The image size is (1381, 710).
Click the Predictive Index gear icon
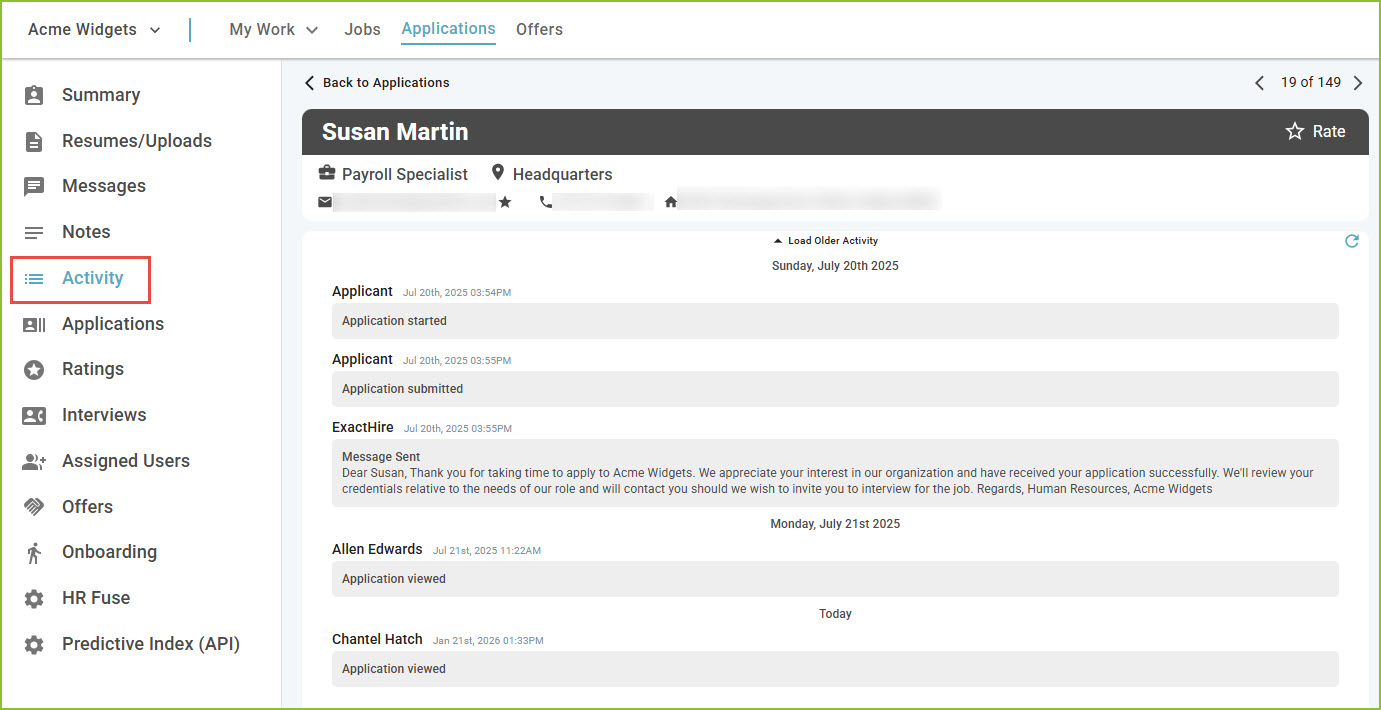click(34, 644)
